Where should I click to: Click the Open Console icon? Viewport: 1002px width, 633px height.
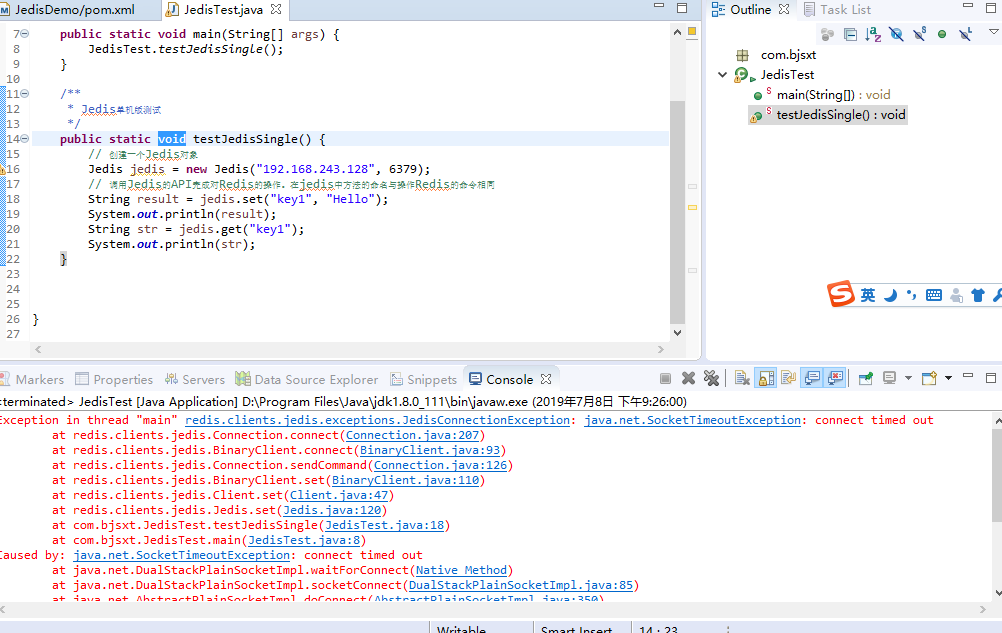coord(929,379)
